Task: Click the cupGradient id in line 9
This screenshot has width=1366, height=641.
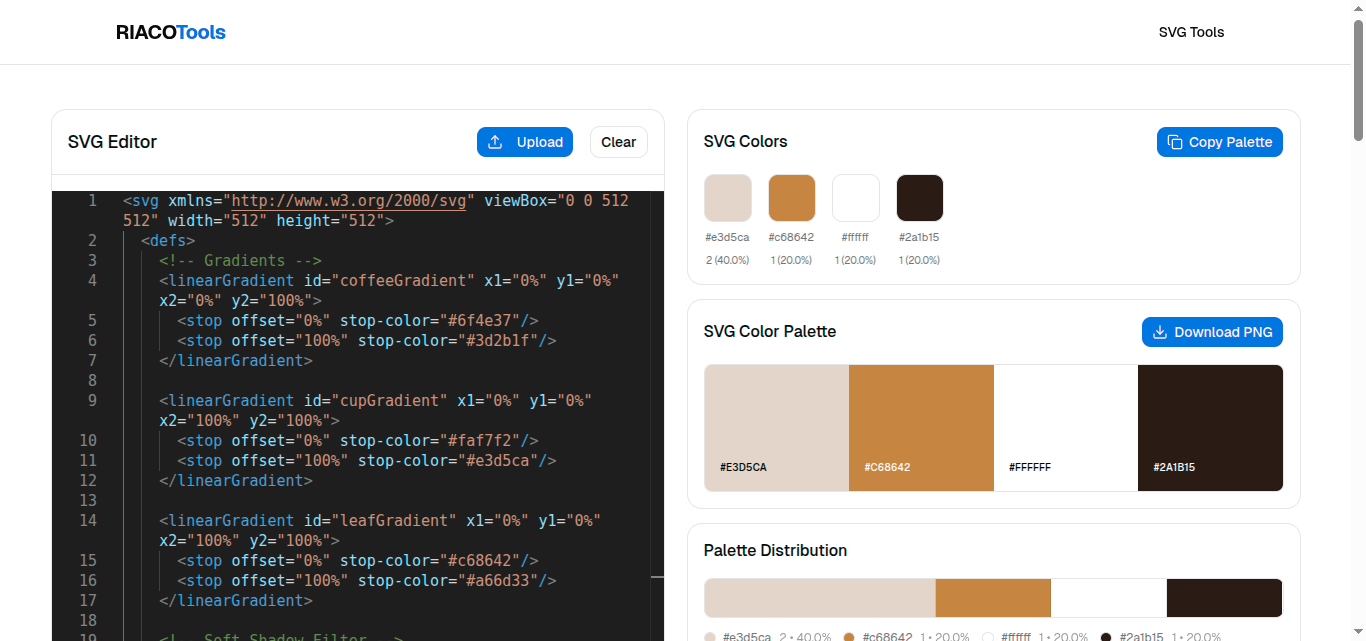Action: (x=394, y=400)
